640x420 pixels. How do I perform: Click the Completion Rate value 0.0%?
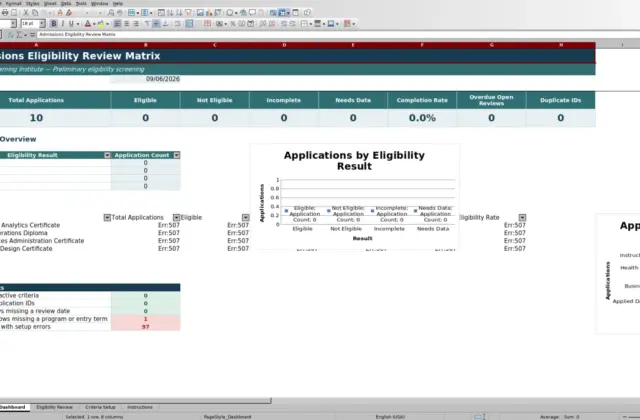[x=422, y=118]
